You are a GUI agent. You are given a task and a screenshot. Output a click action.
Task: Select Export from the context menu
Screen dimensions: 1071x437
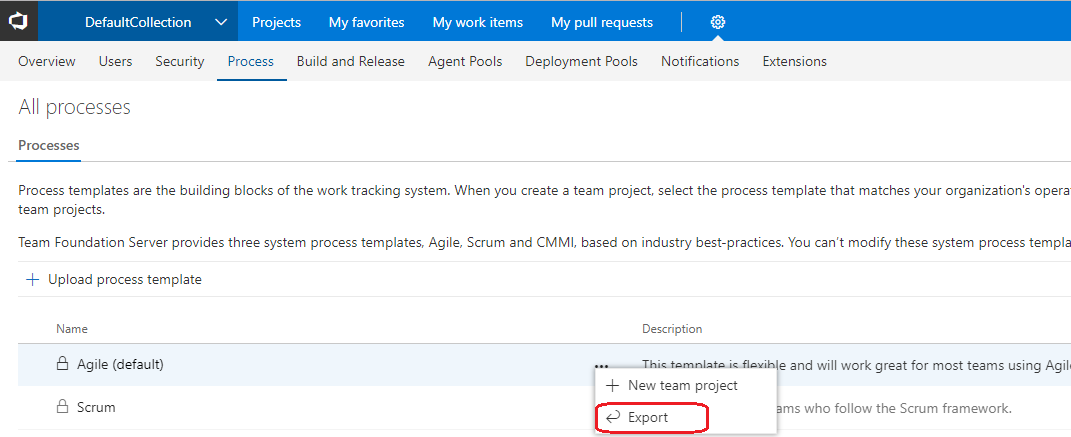[648, 417]
